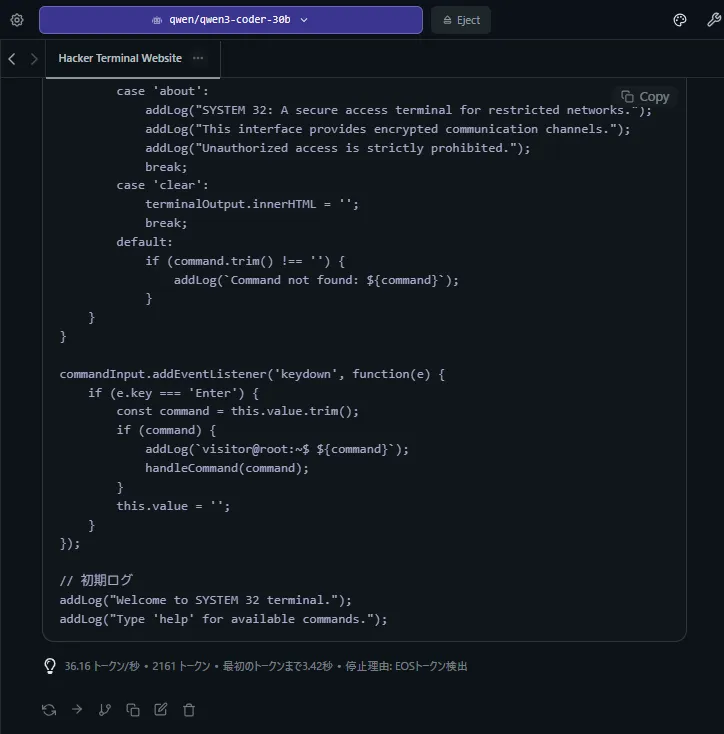
Task: Delete the message with the trash icon
Action: coord(189,710)
